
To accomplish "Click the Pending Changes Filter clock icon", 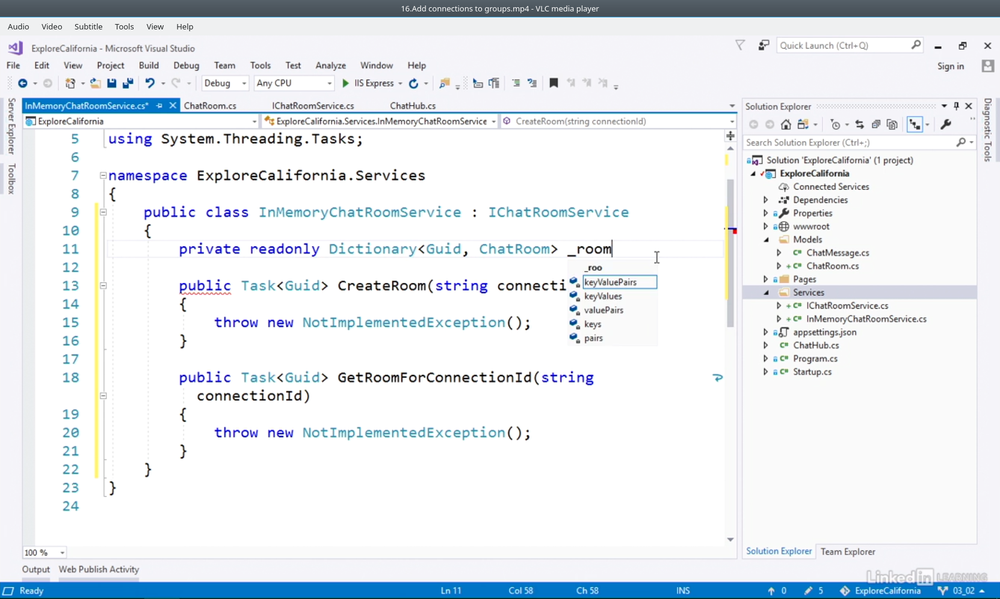I will pyautogui.click(x=835, y=124).
